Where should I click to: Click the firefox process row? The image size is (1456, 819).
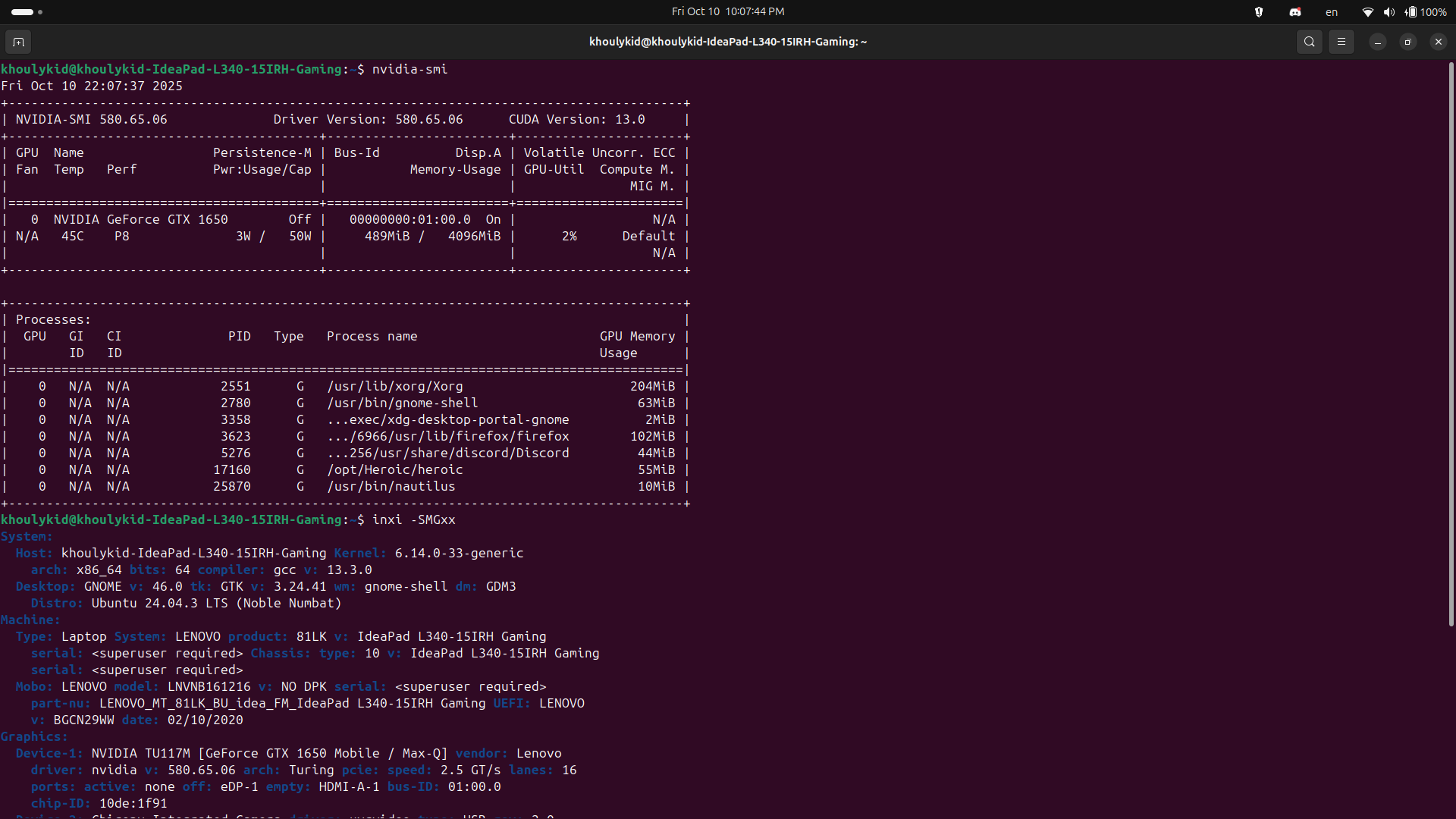click(447, 436)
